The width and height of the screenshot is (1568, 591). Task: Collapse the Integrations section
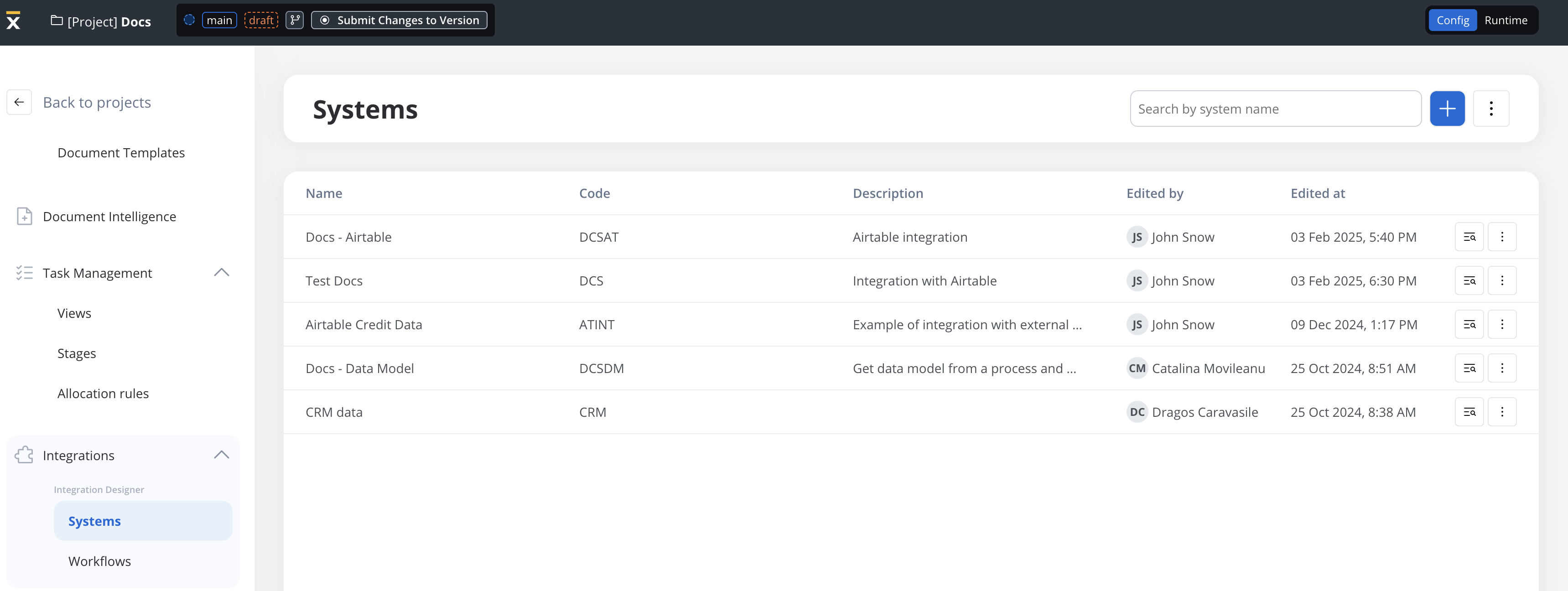click(222, 455)
